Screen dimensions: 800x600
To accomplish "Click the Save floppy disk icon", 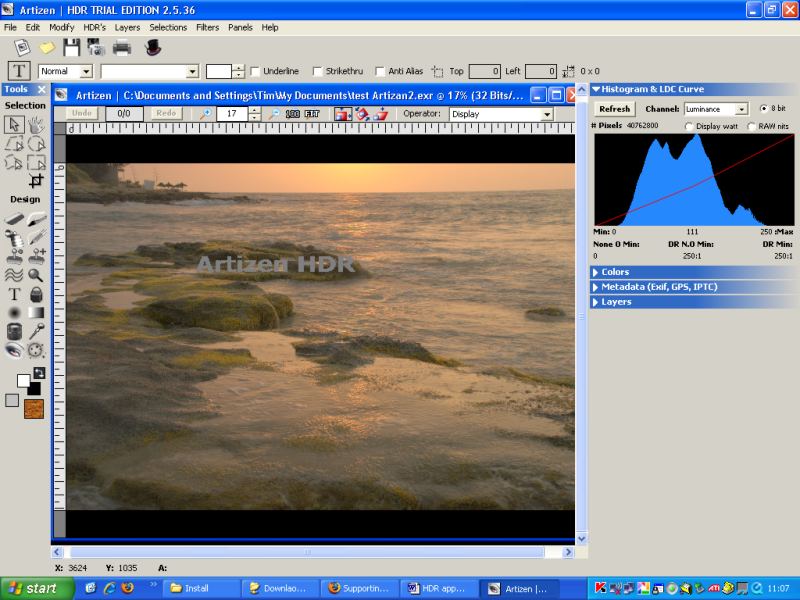I will coord(71,47).
